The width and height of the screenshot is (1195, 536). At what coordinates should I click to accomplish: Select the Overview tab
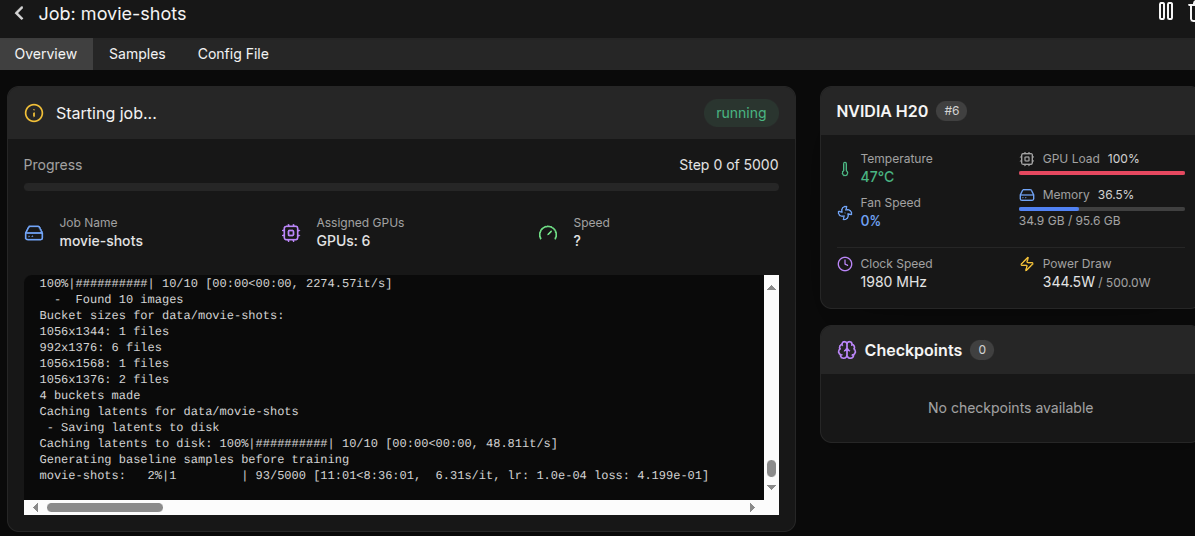click(x=46, y=54)
